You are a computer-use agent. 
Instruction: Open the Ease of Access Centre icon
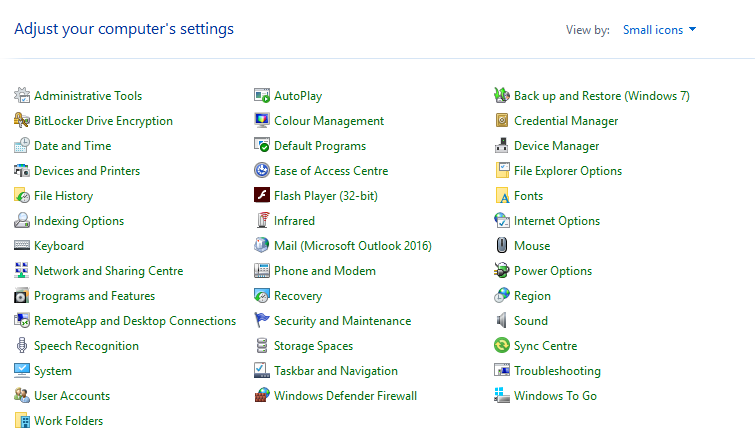262,171
